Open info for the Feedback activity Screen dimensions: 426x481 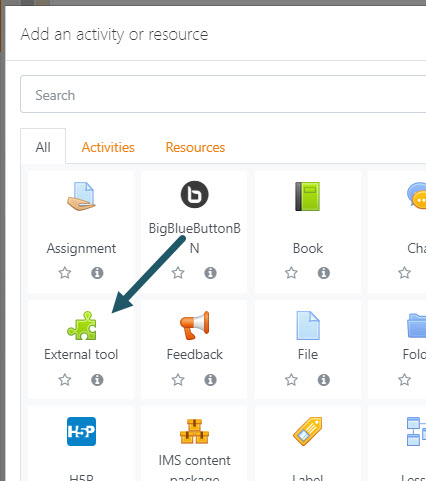210,380
